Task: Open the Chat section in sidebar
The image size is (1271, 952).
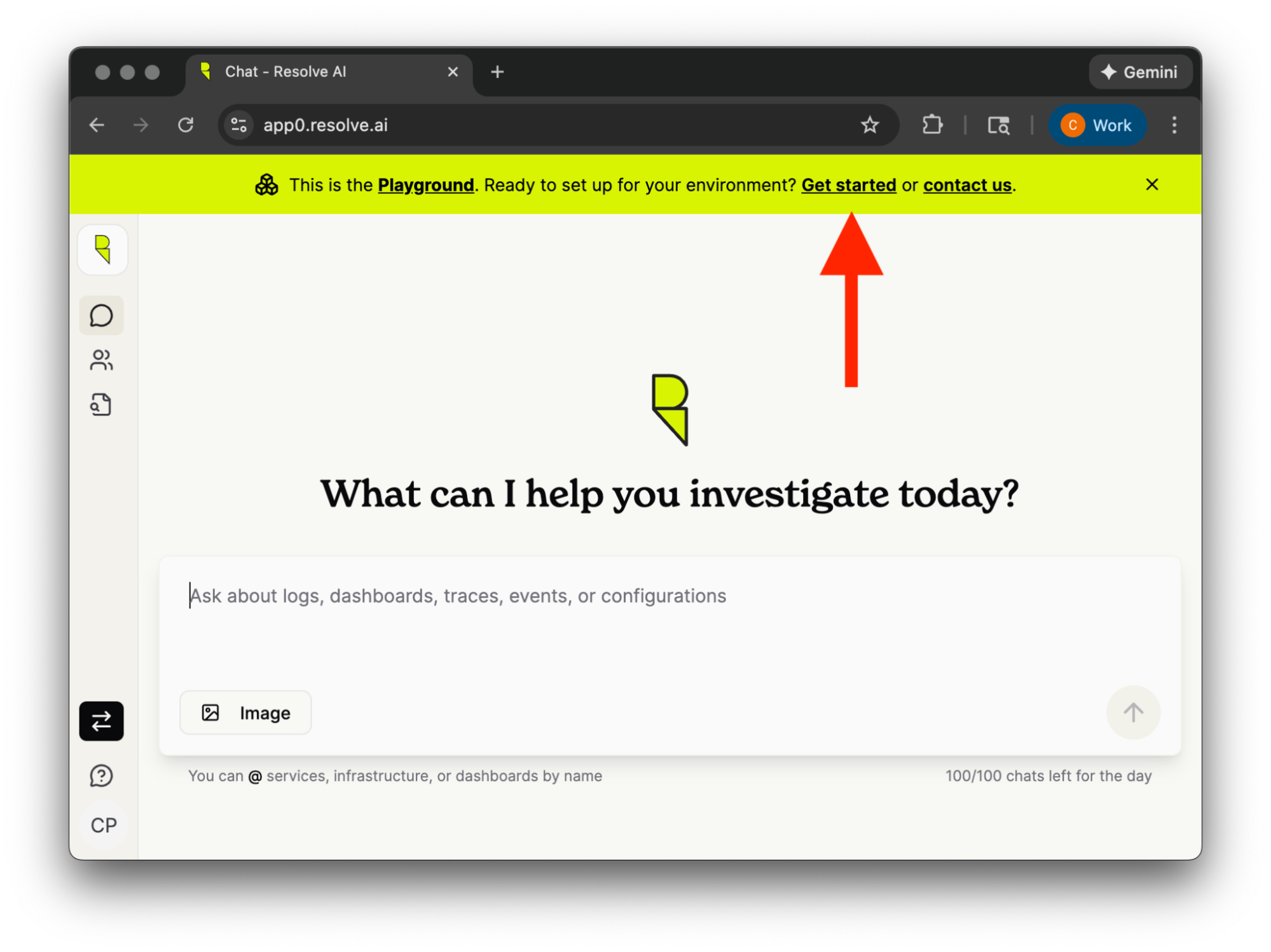Action: coord(102,315)
